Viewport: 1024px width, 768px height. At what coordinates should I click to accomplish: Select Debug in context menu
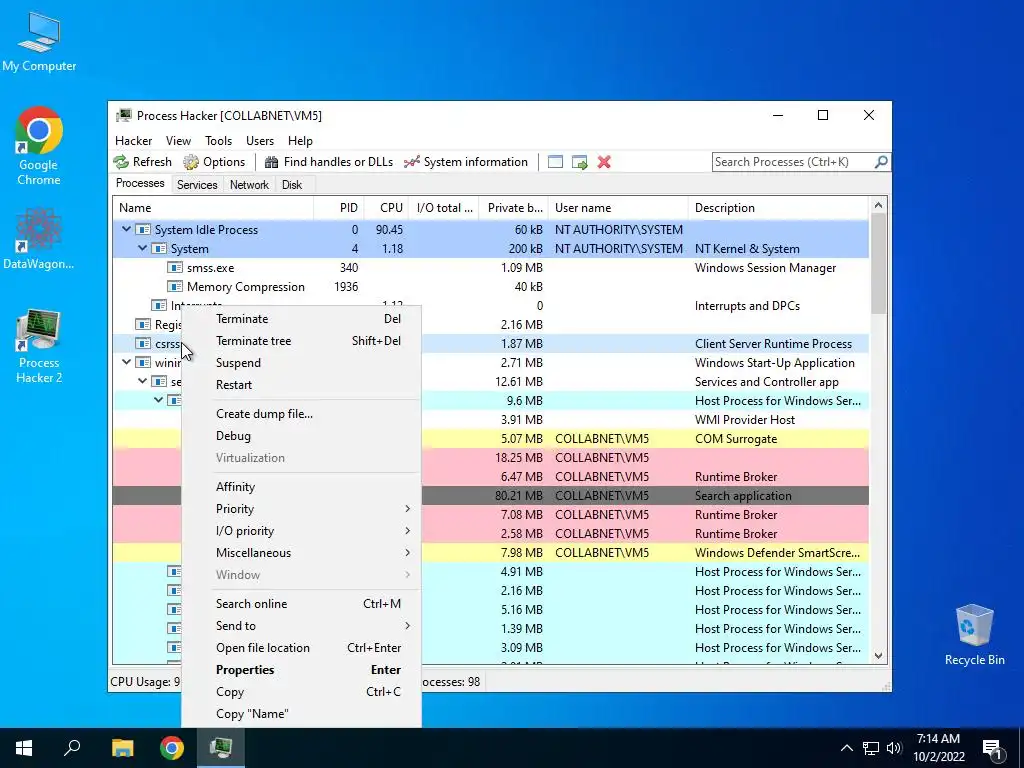(x=301, y=436)
